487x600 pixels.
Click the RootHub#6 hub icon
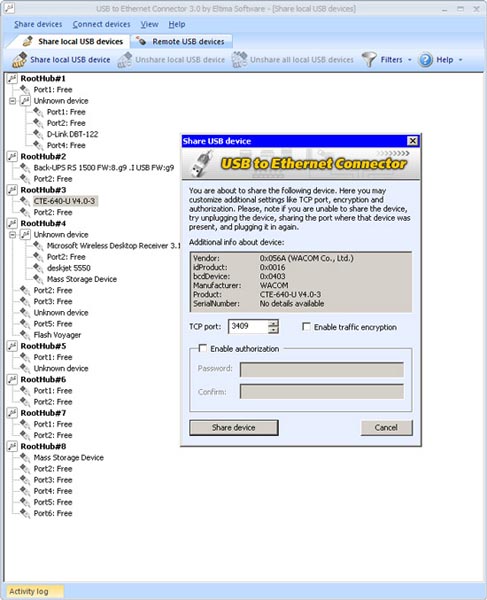[12, 379]
